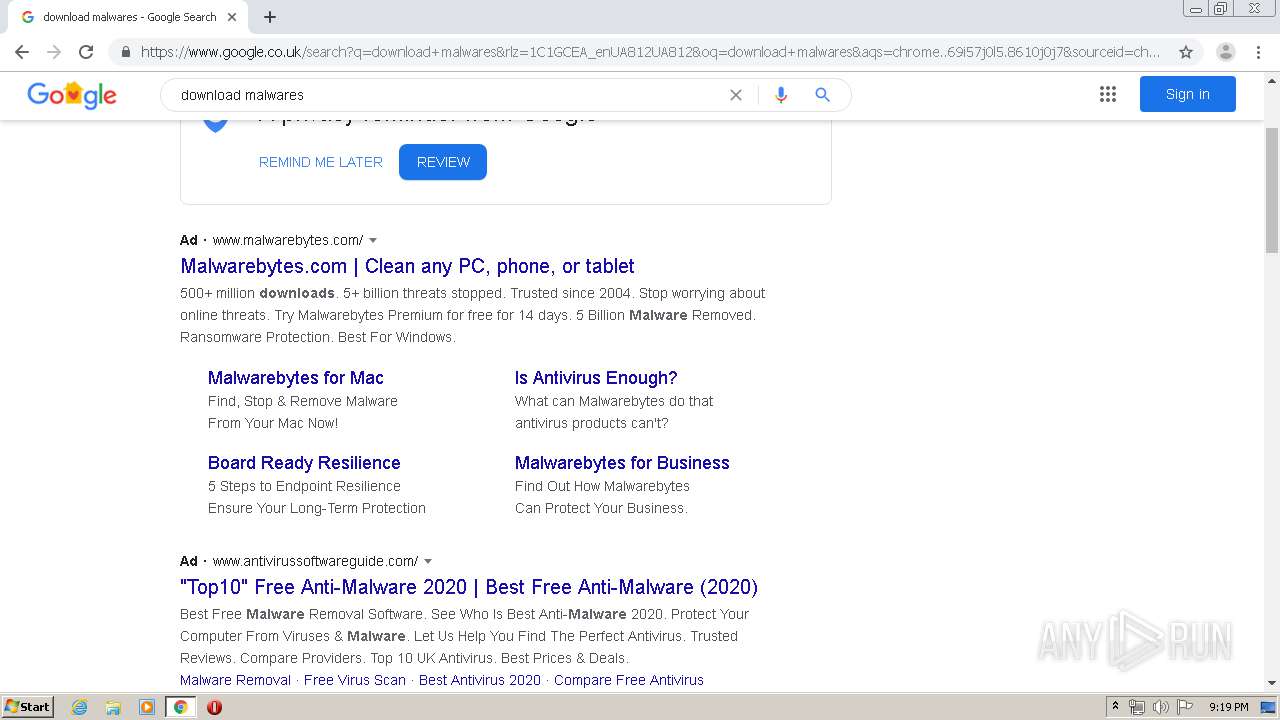
Task: Click the Compare Free Antivirus sitelink
Action: pyautogui.click(x=629, y=680)
